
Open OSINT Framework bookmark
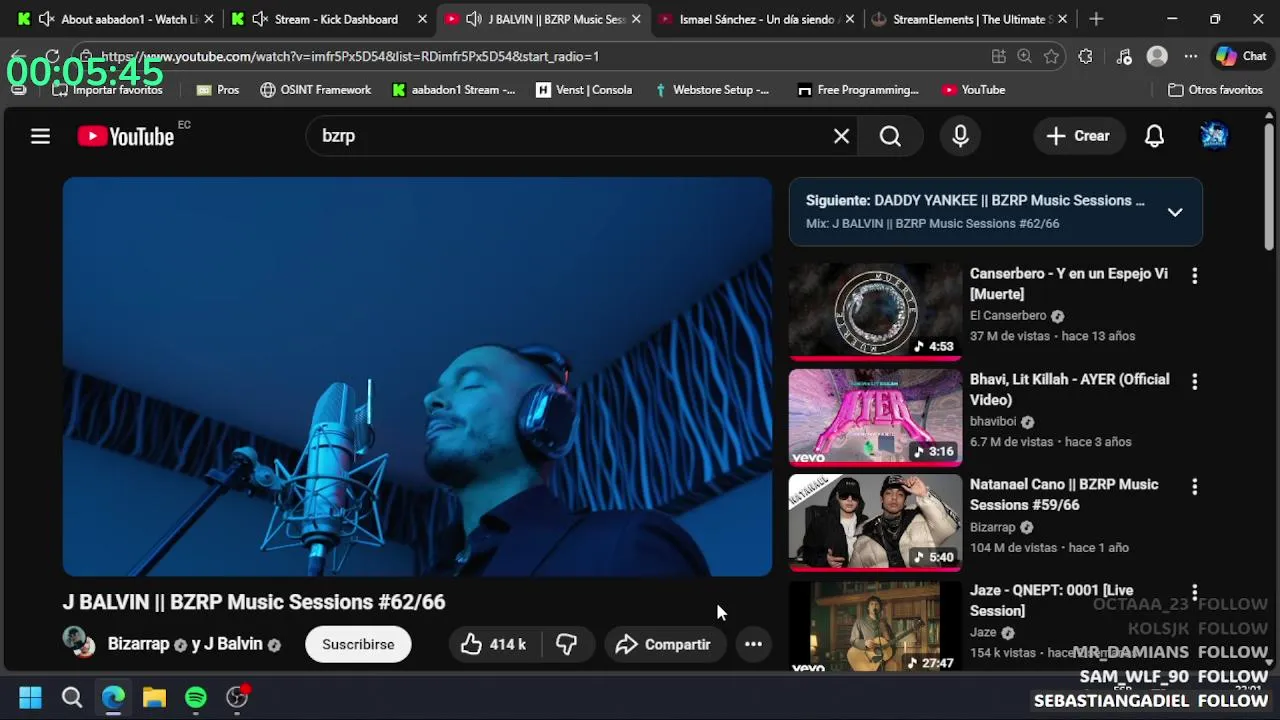[315, 90]
